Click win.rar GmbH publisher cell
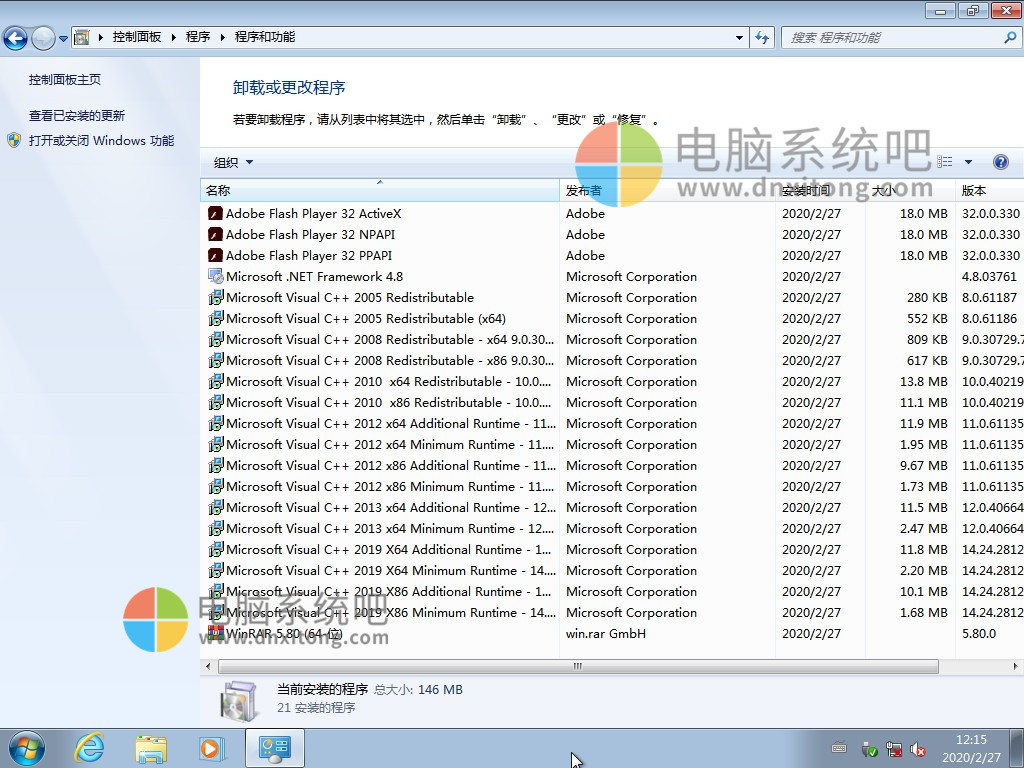This screenshot has width=1024, height=768. pos(605,633)
